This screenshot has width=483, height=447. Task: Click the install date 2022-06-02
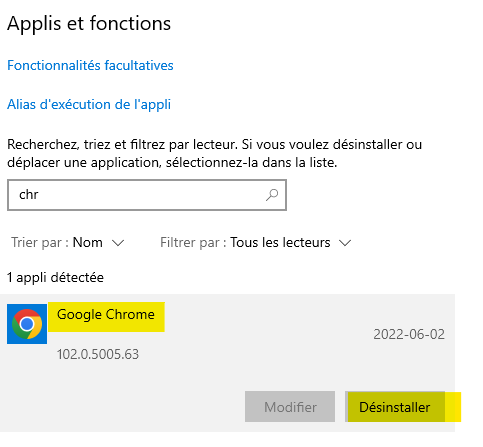click(x=409, y=334)
